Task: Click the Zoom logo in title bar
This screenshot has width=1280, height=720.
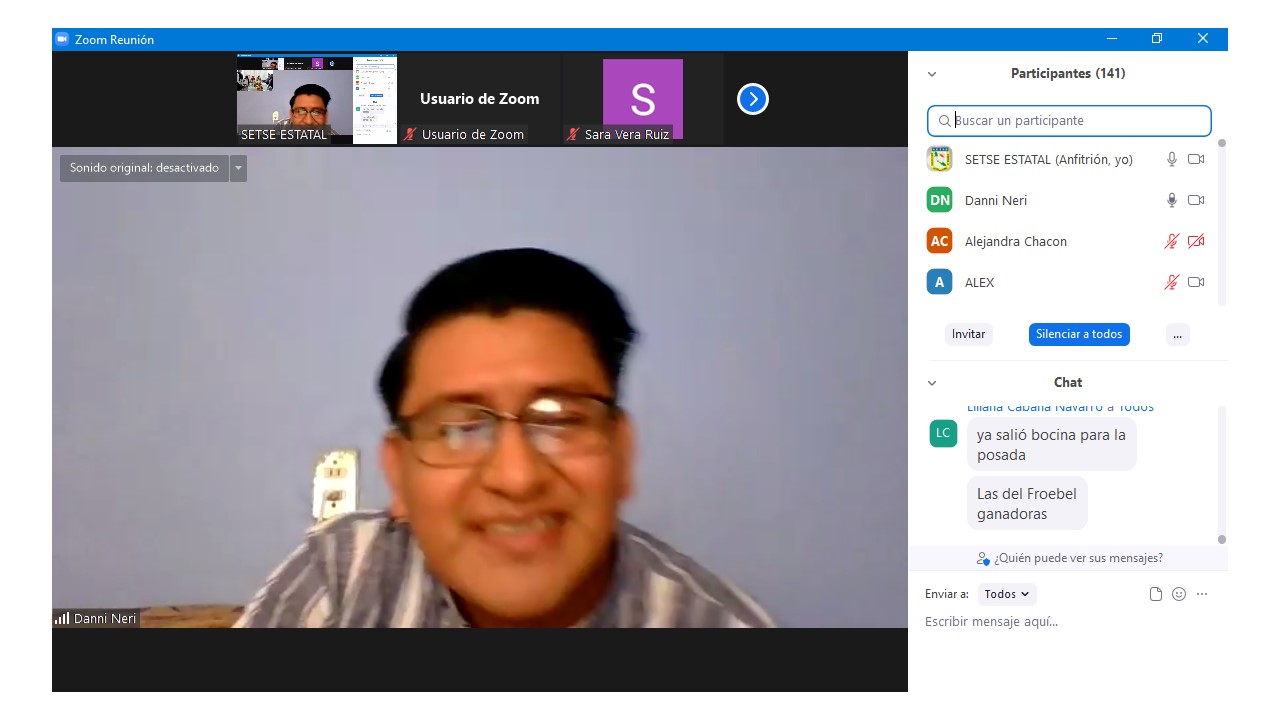Action: click(62, 39)
